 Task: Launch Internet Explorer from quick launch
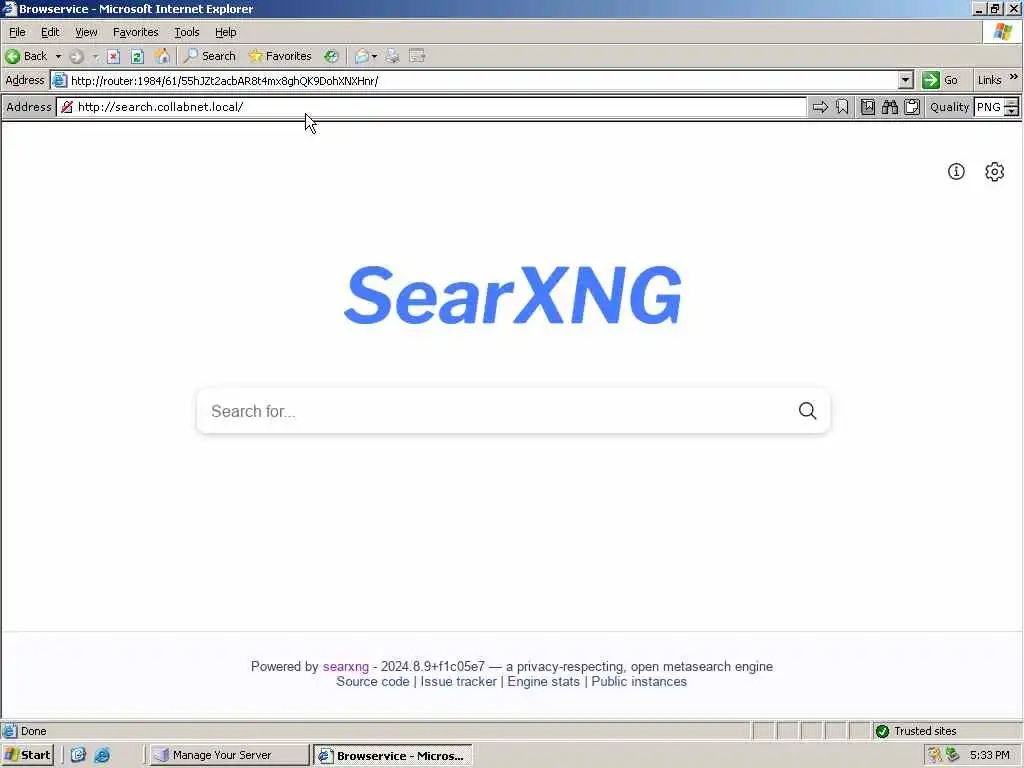[x=103, y=755]
